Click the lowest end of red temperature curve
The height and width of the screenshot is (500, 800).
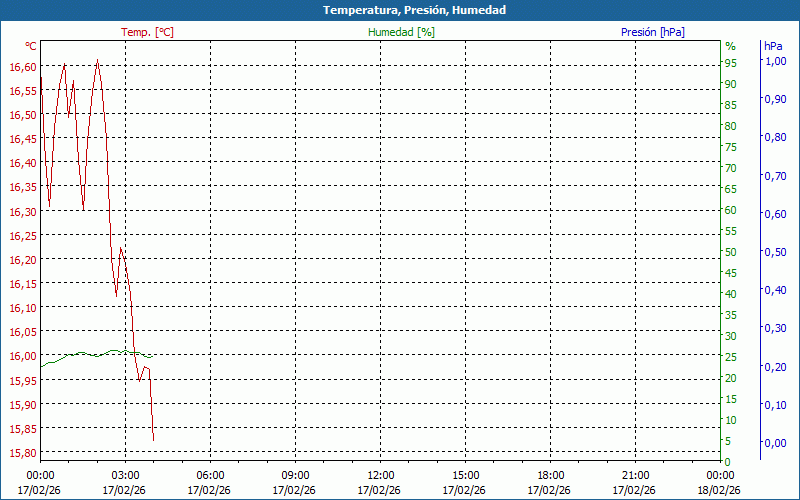click(x=153, y=439)
